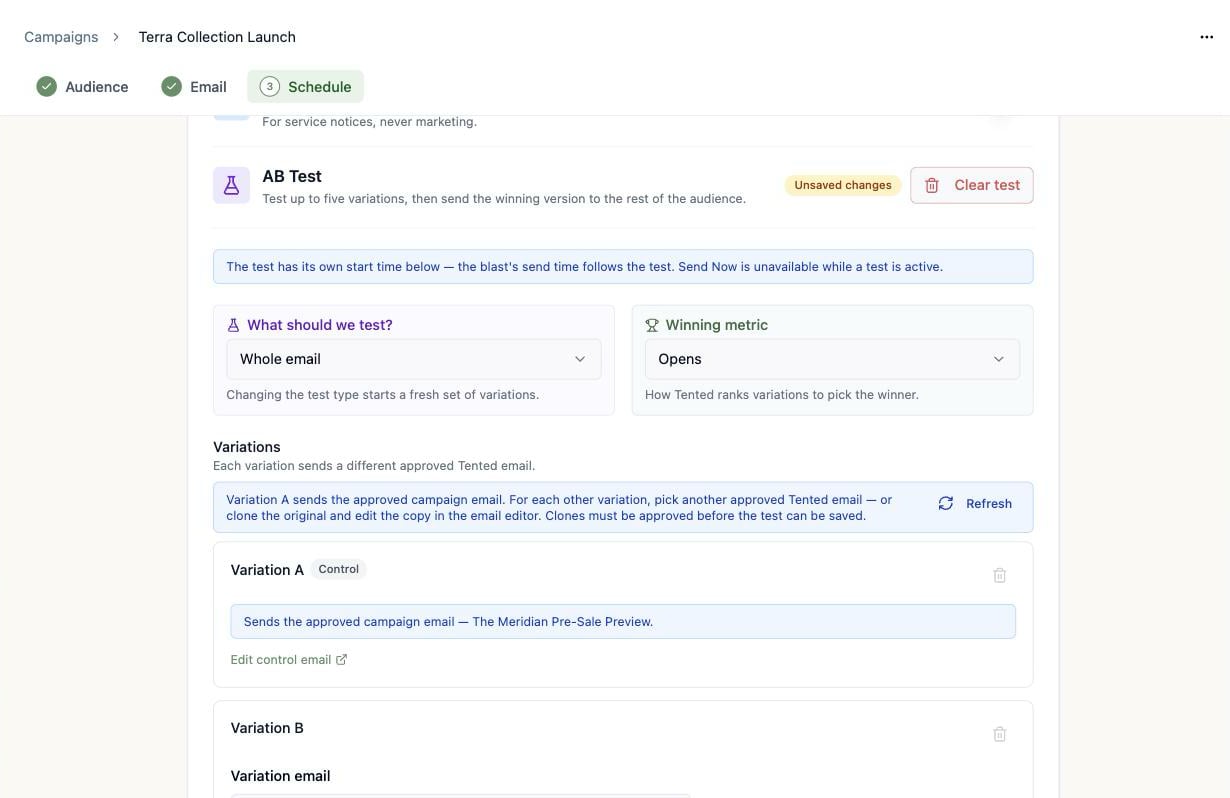Click the refresh arrows icon
The width and height of the screenshot is (1230, 798).
[946, 503]
